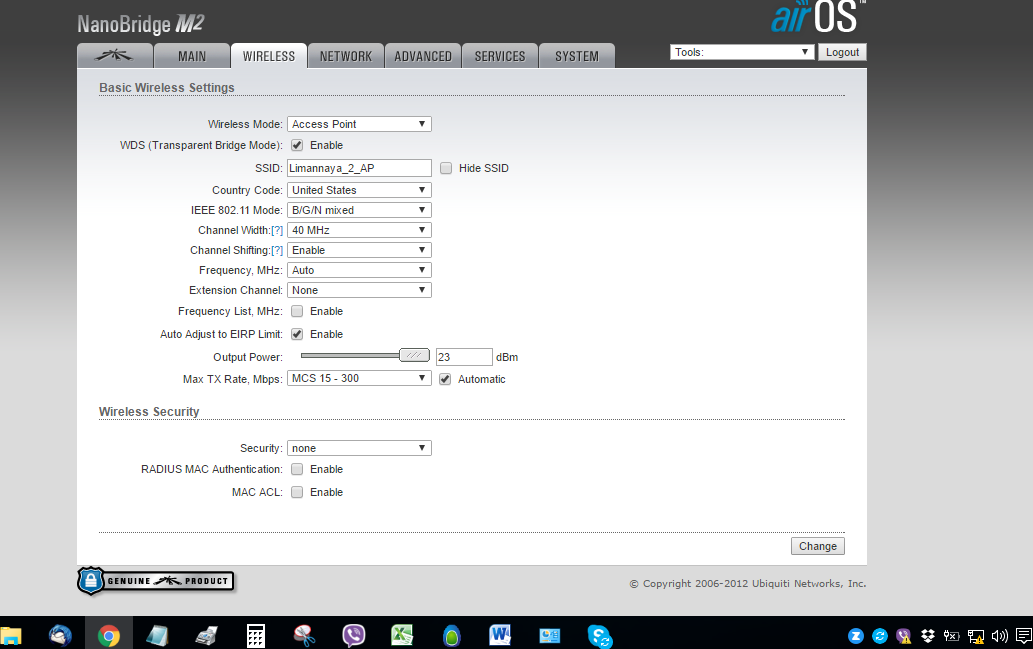The width and height of the screenshot is (1033, 649).
Task: Open Viber from the taskbar
Action: (x=354, y=635)
